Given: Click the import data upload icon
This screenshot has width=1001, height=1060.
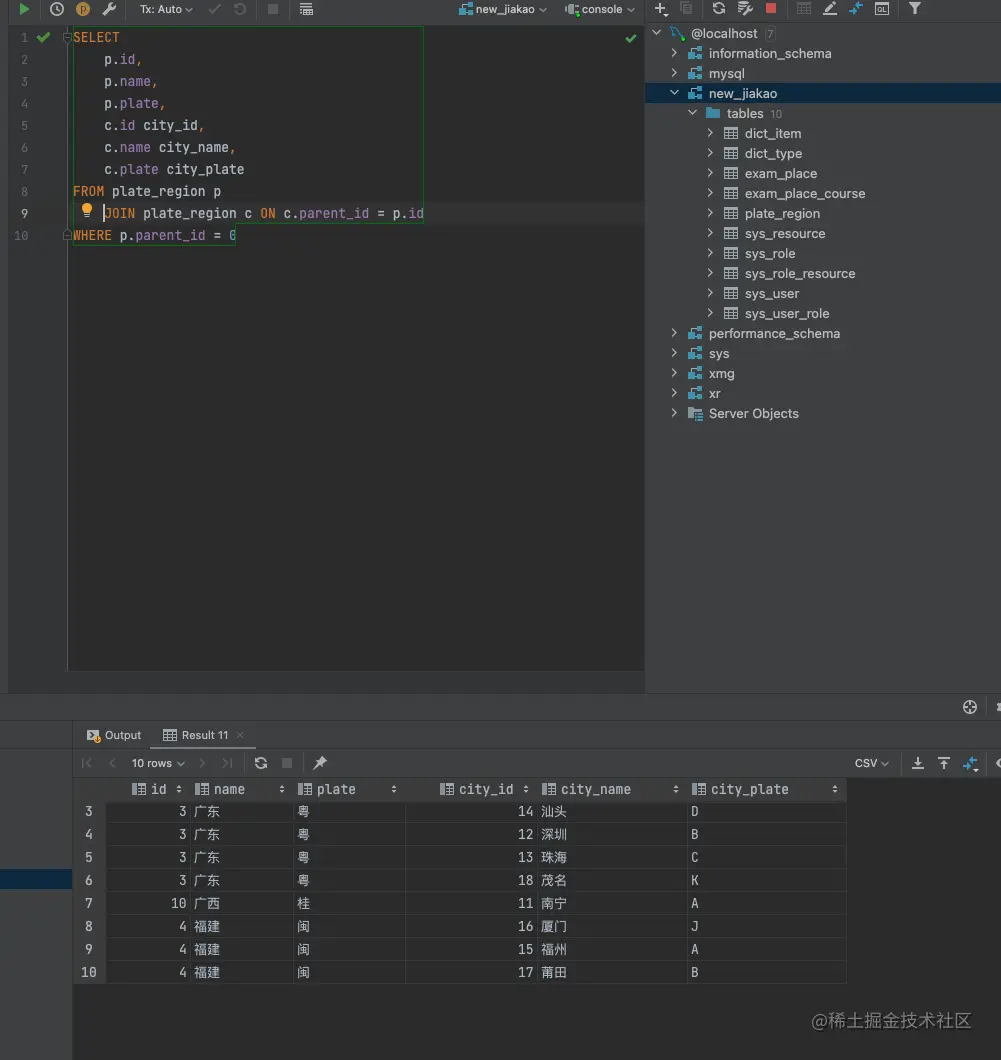Looking at the screenshot, I should [944, 763].
